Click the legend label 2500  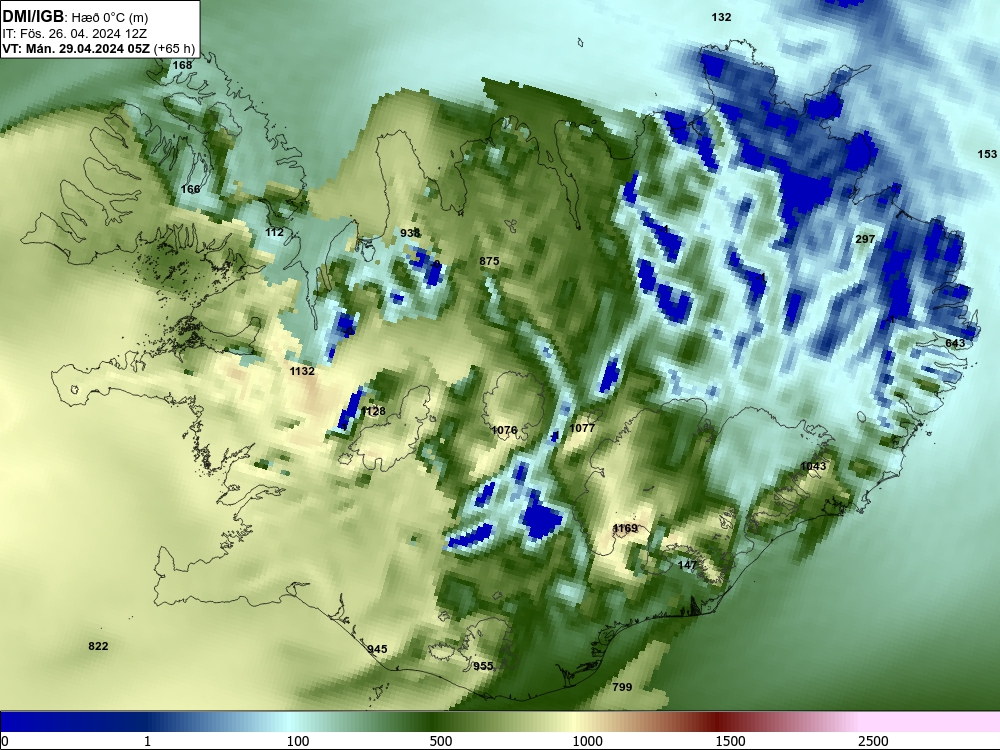[x=873, y=742]
